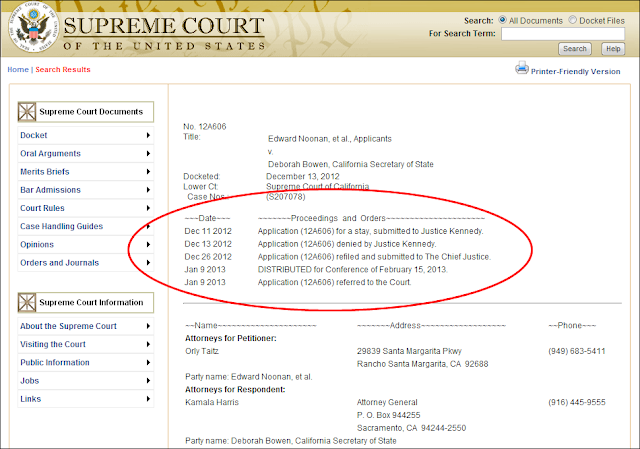Screen dimensions: 640x449
Task: Open the Search Results breadcrumb link
Action: point(63,69)
